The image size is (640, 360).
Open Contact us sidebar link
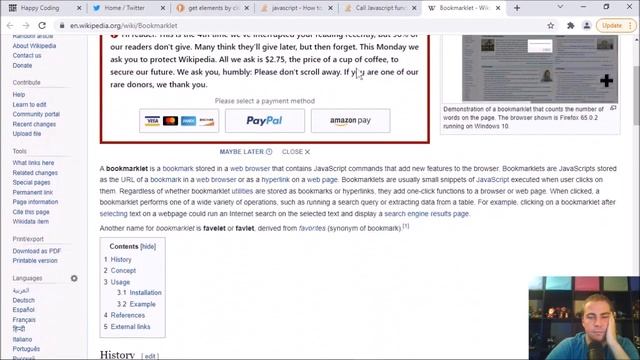27,56
